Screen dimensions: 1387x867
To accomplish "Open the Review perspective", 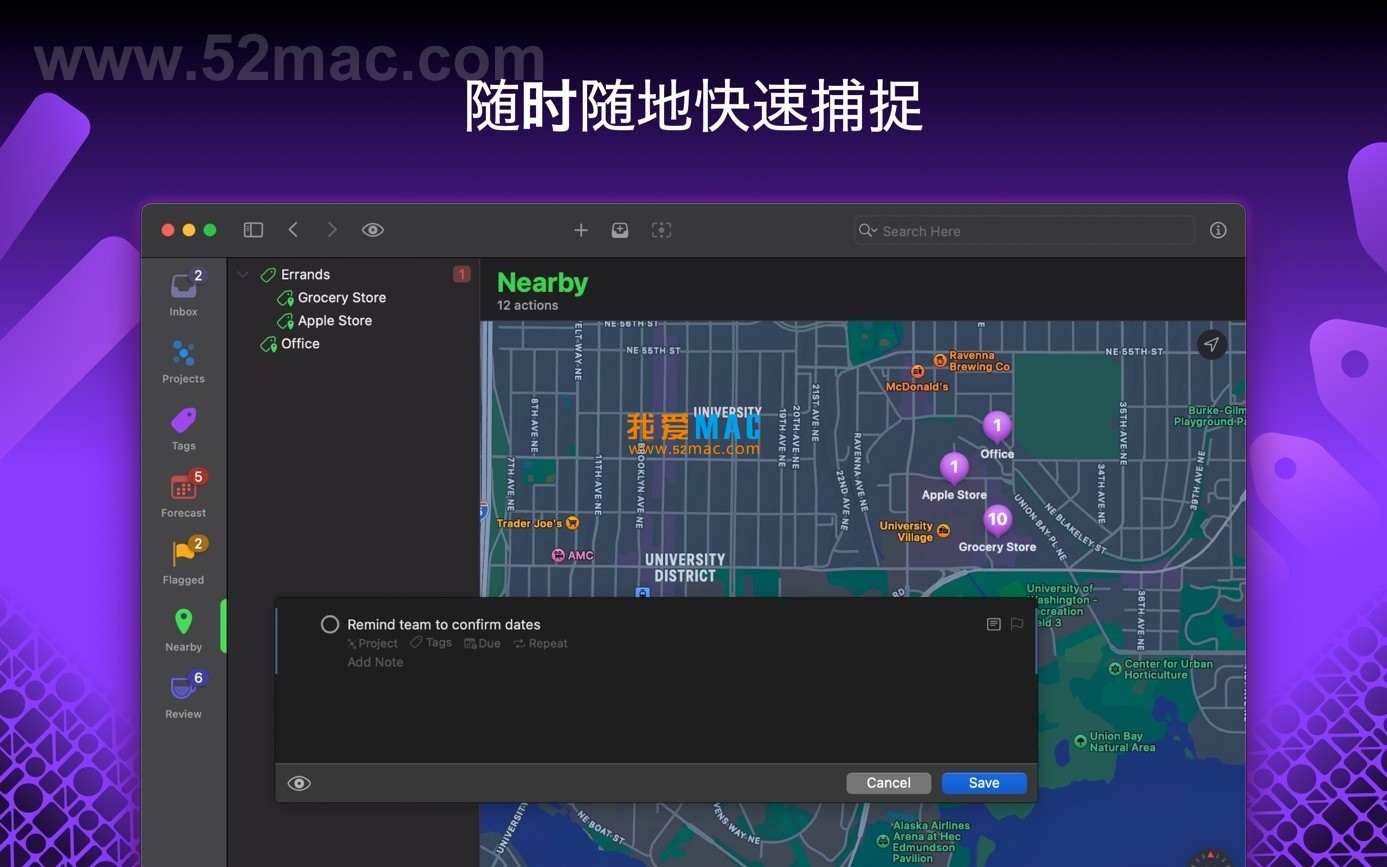I will [x=183, y=696].
